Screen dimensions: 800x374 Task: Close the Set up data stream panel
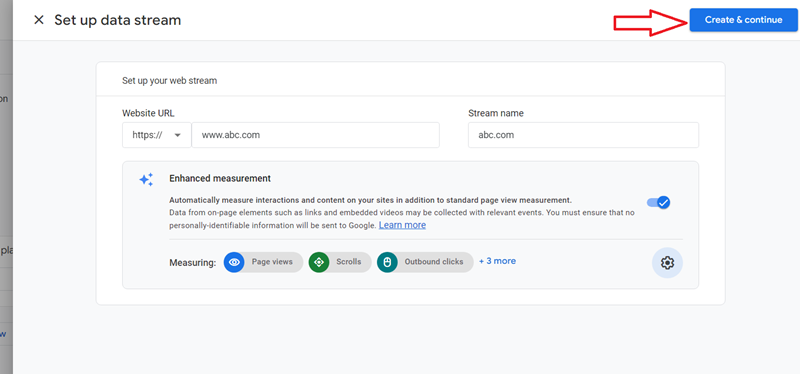pos(39,20)
